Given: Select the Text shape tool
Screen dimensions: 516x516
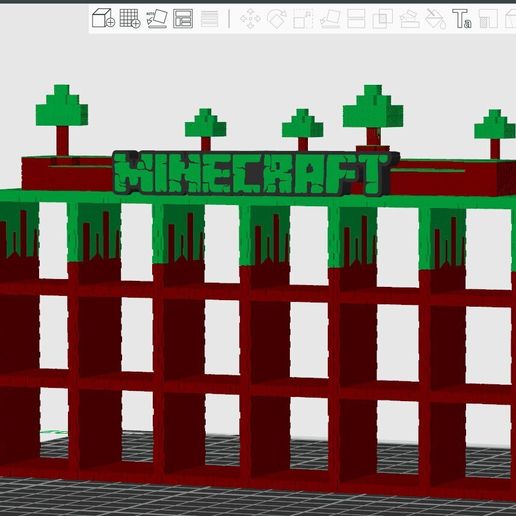Looking at the screenshot, I should pyautogui.click(x=462, y=19).
